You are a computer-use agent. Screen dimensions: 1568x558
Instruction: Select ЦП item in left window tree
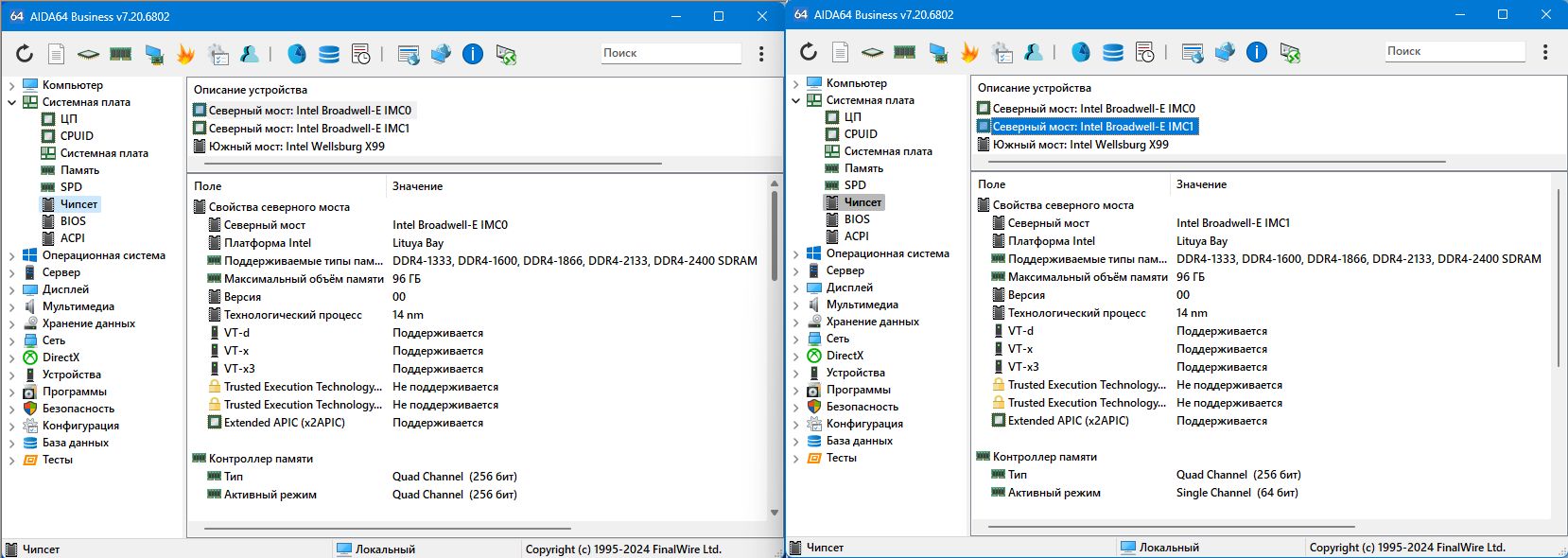[69, 119]
